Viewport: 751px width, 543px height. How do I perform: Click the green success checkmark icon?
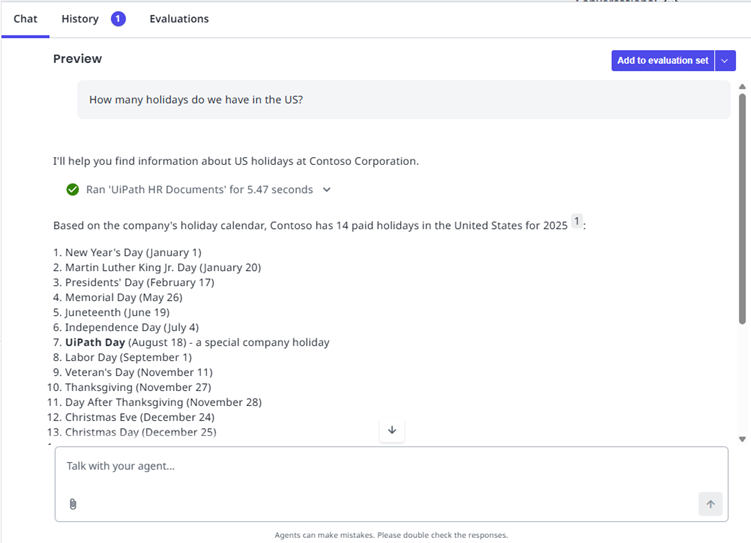[72, 189]
